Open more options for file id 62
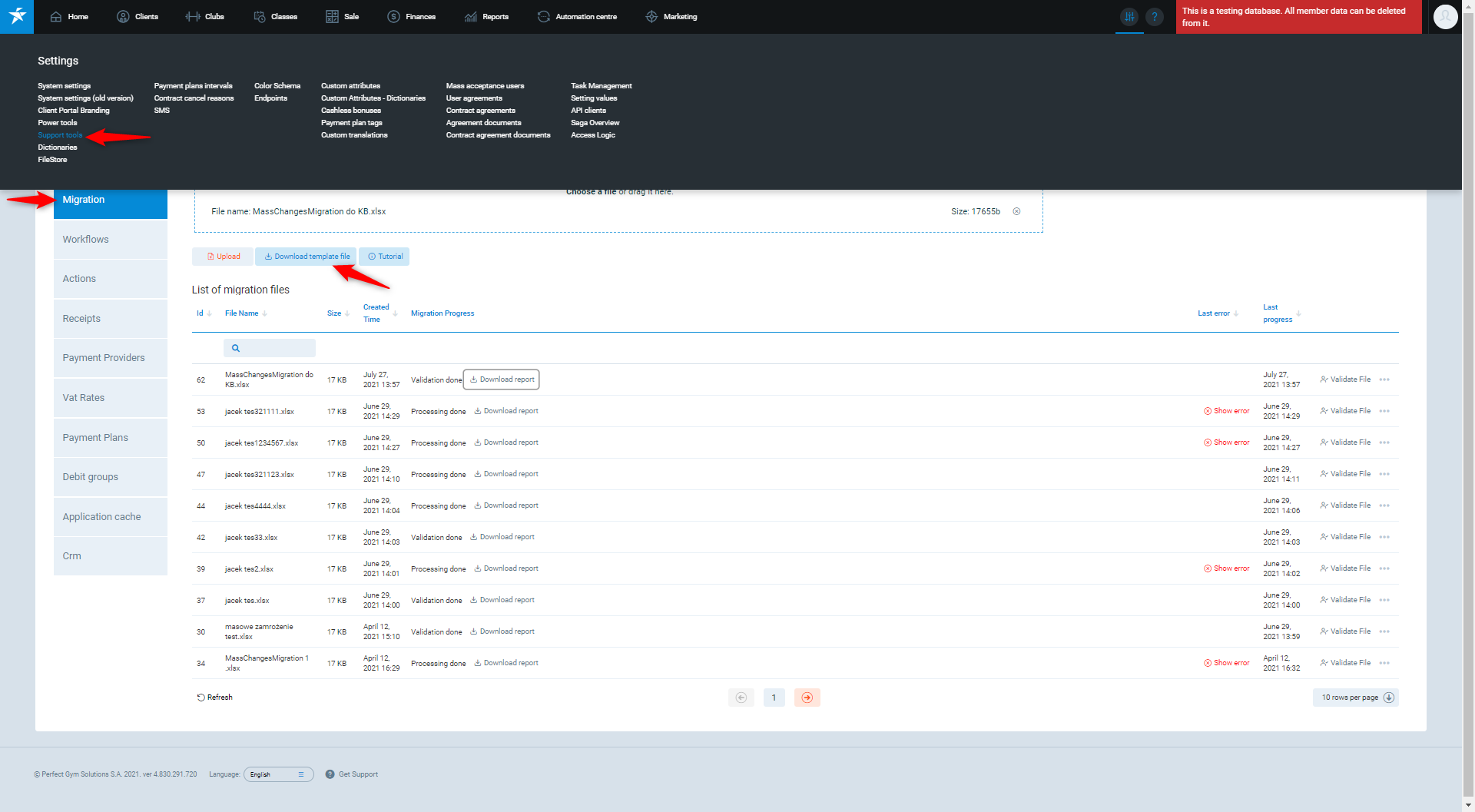Screen dimensions: 1475x812 (1384, 379)
